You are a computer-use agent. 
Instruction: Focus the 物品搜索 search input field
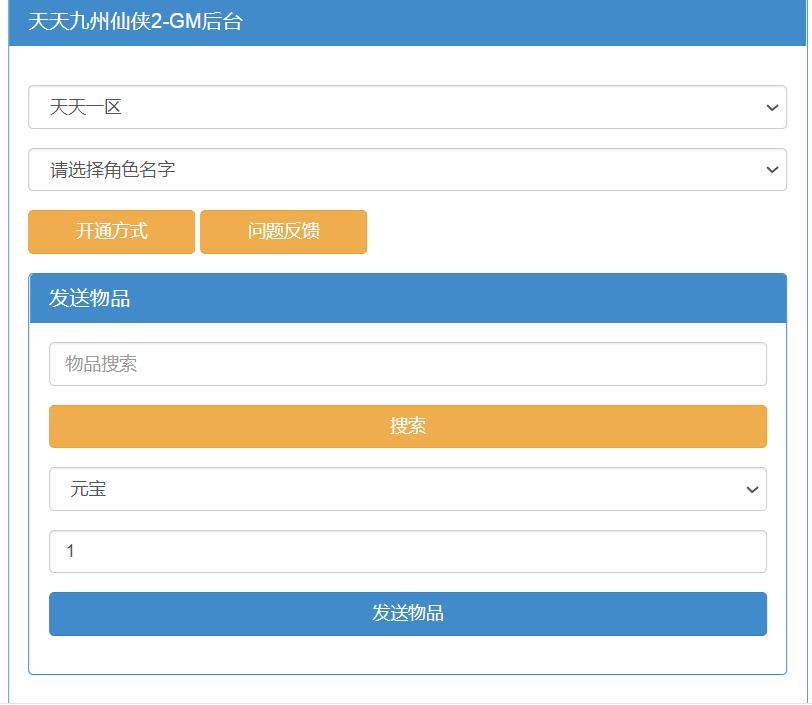coord(408,364)
